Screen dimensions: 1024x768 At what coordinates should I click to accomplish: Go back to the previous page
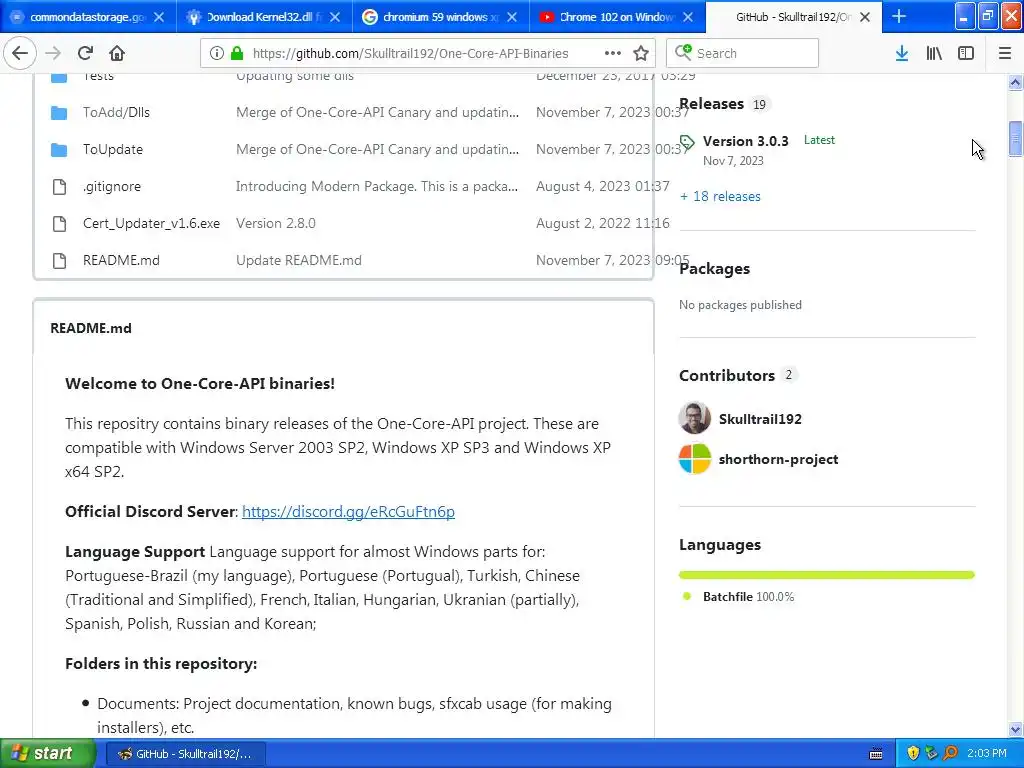click(20, 53)
